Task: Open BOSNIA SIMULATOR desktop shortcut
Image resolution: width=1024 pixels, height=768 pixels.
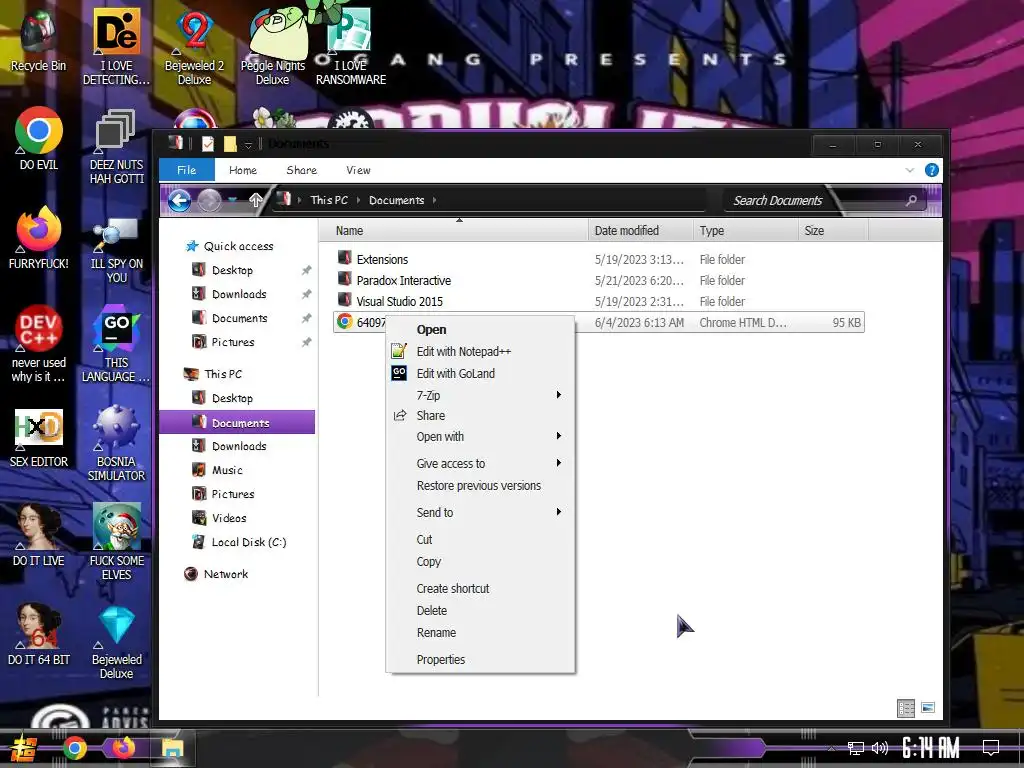Action: point(116,443)
